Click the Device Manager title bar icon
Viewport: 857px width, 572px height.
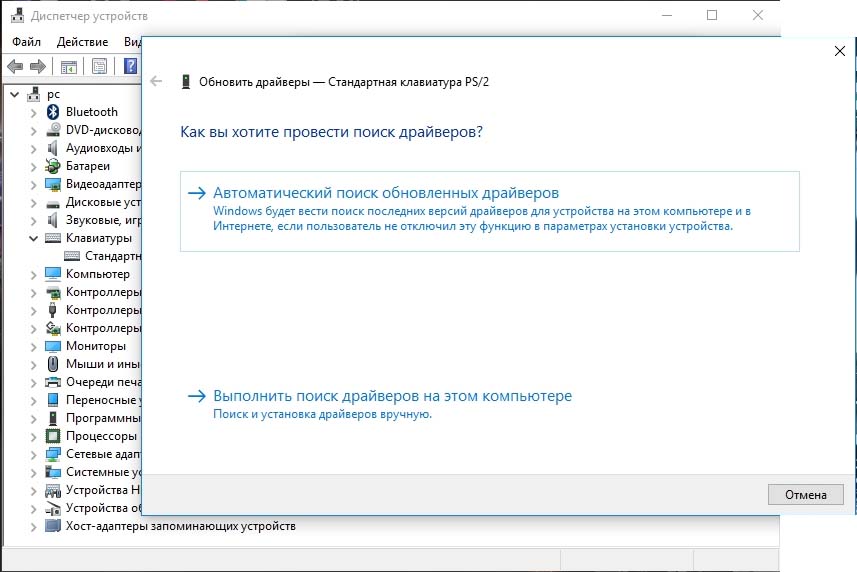17,15
